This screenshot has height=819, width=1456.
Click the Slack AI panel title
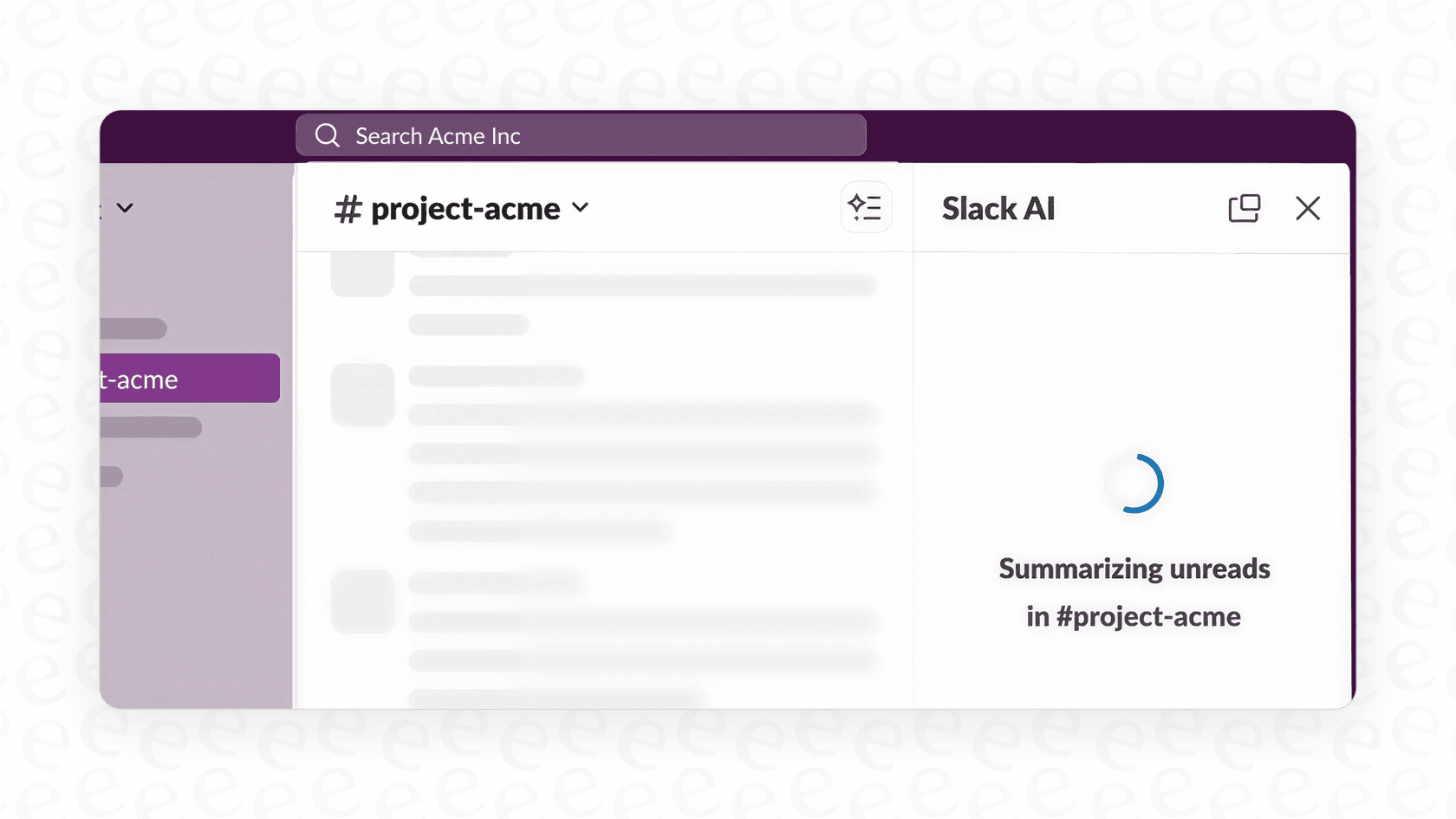[998, 208]
